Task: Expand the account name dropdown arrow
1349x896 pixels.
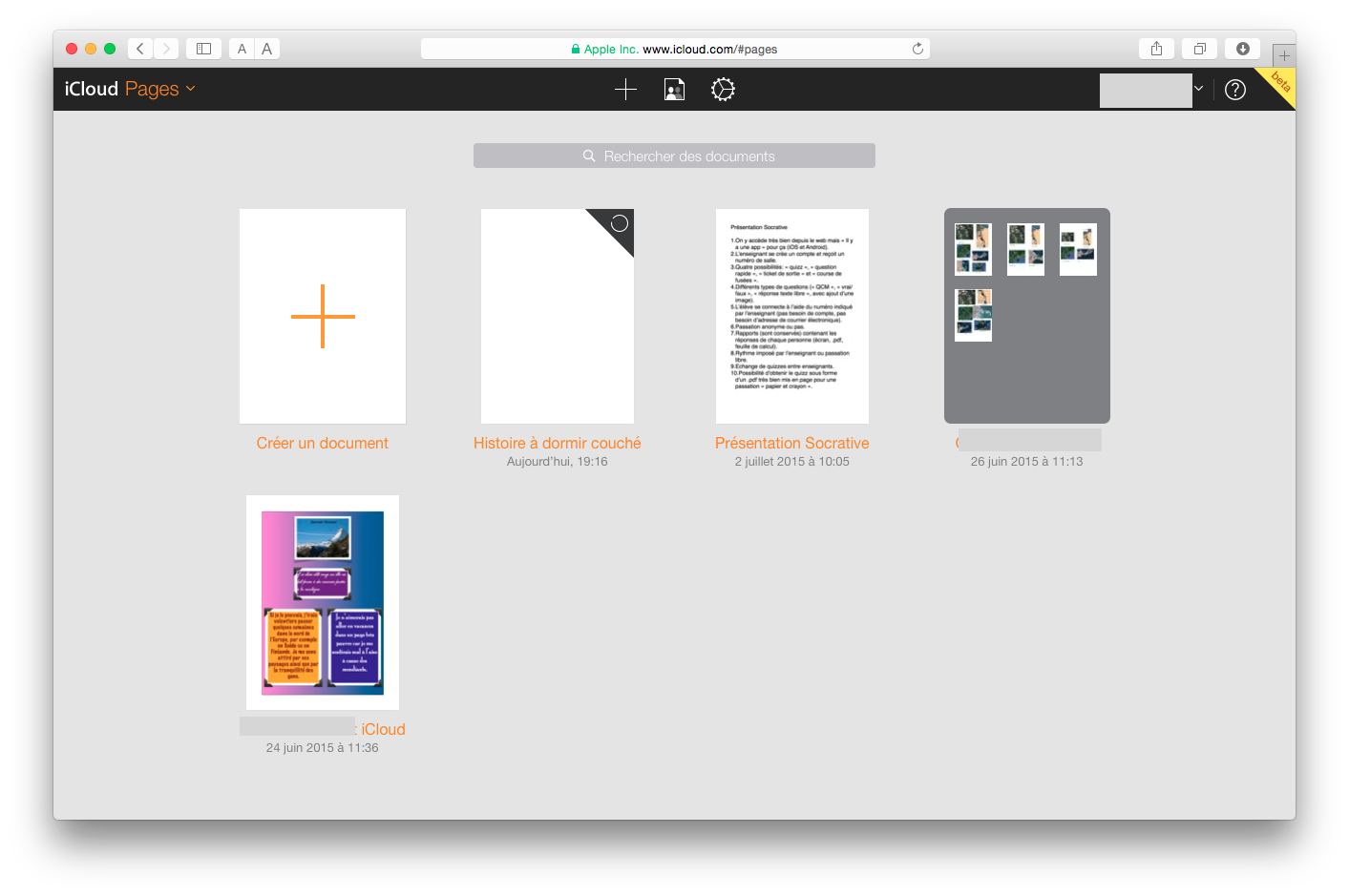Action: click(1198, 89)
